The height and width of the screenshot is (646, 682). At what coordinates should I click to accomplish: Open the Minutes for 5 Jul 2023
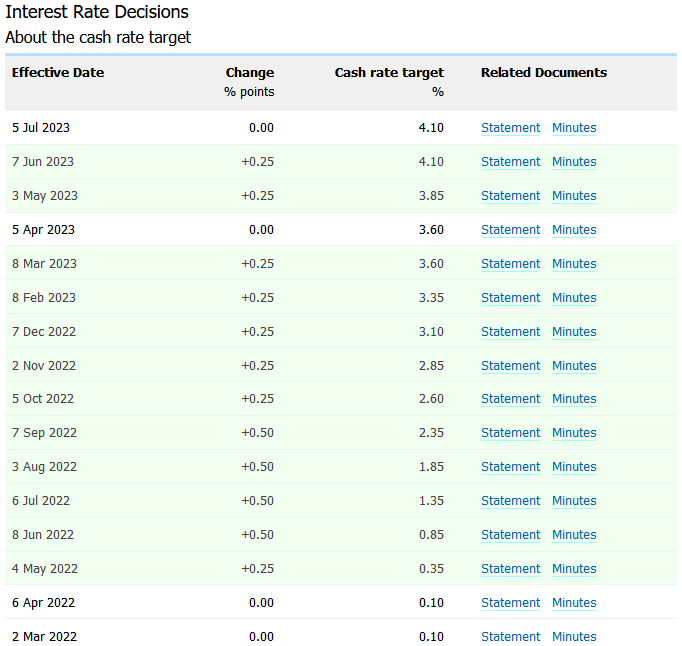[x=574, y=128]
